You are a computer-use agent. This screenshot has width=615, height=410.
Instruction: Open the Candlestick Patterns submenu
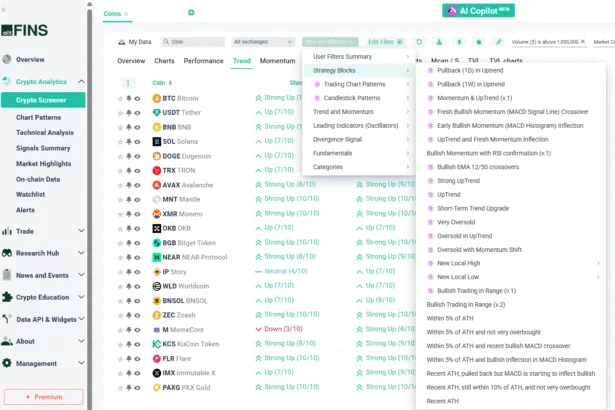360,98
